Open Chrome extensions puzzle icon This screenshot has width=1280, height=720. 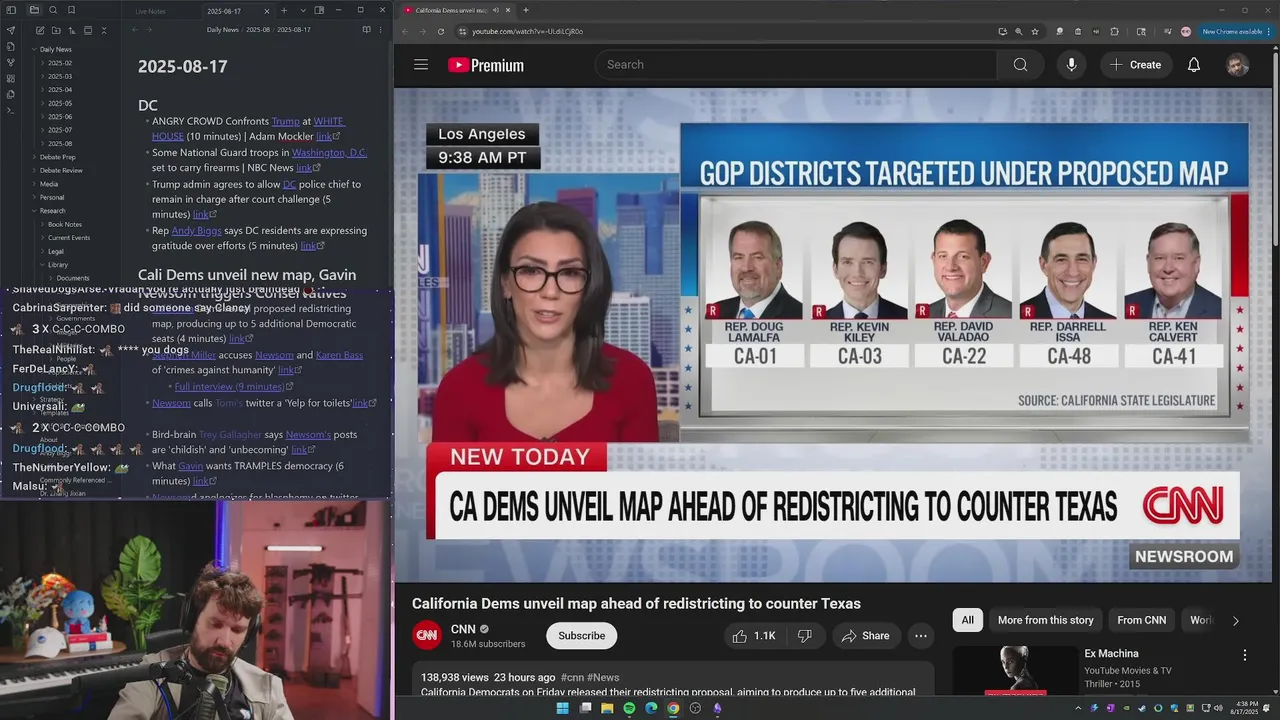[x=1115, y=31]
